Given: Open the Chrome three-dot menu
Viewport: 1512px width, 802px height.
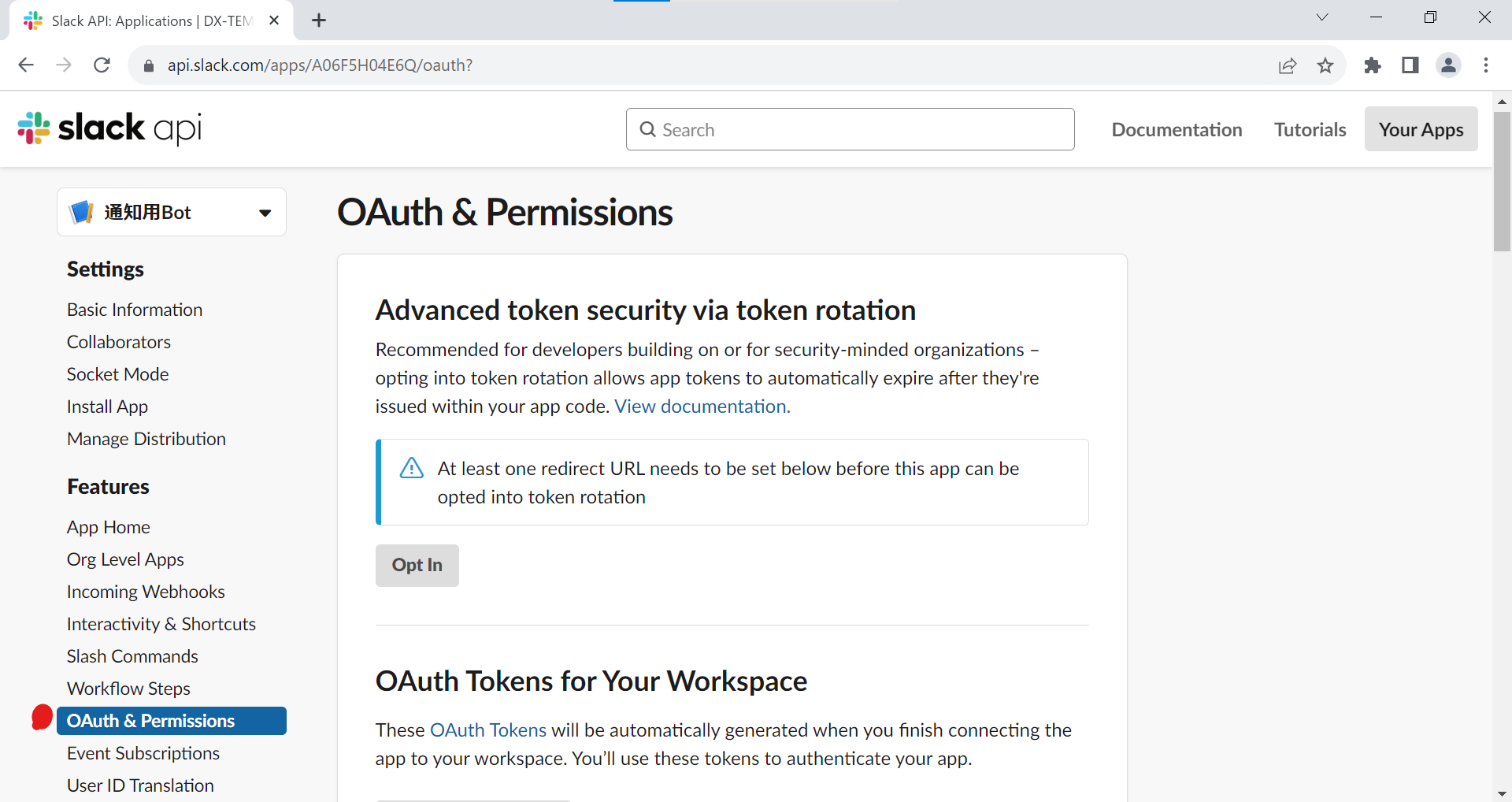Looking at the screenshot, I should coord(1487,65).
